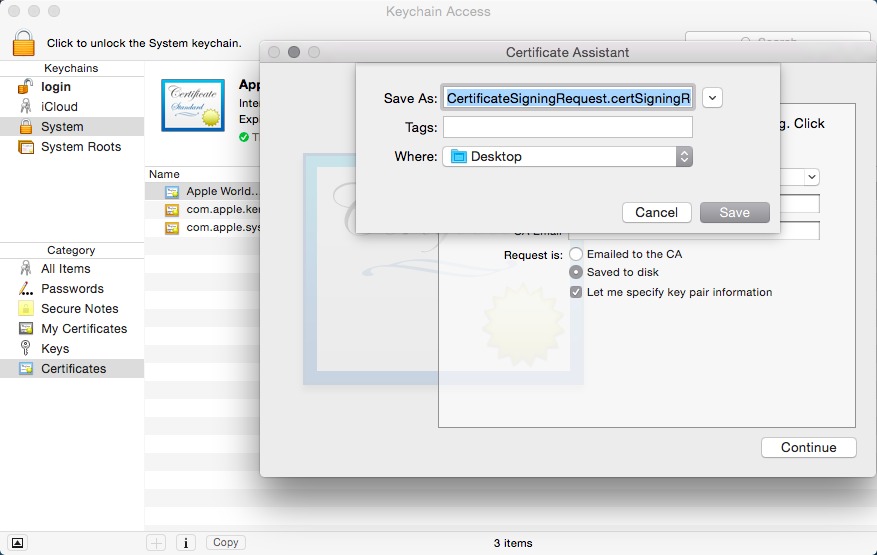The image size is (877, 555).
Task: Click Continue in Certificate Assistant
Action: (x=808, y=448)
